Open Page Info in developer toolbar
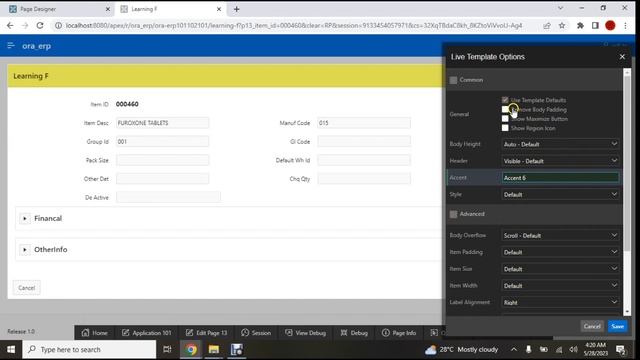Viewport: 640px width, 360px height. tap(399, 333)
